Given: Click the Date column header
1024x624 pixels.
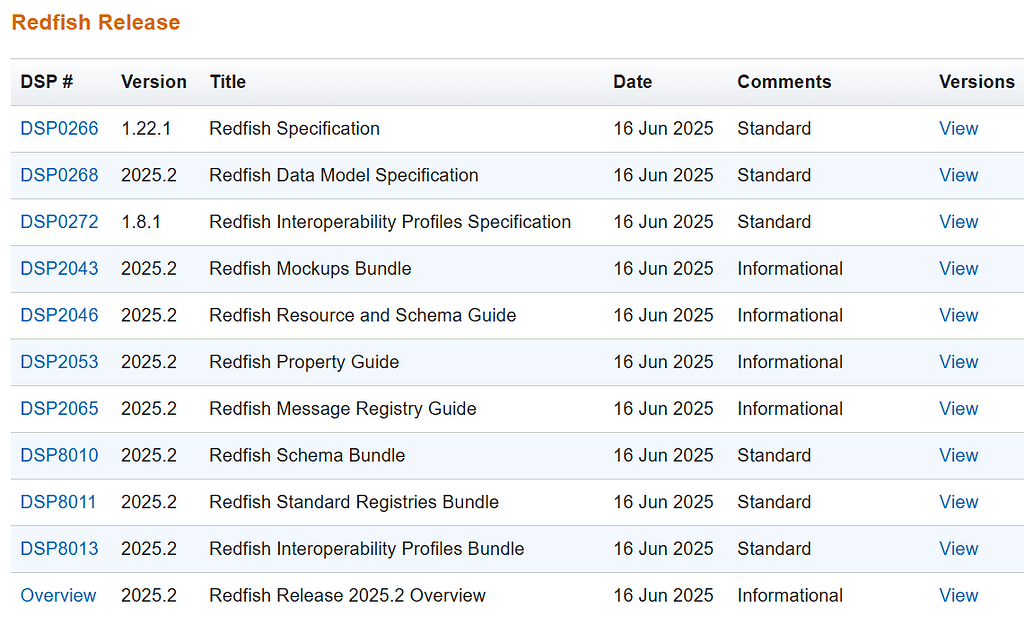Looking at the screenshot, I should 632,82.
